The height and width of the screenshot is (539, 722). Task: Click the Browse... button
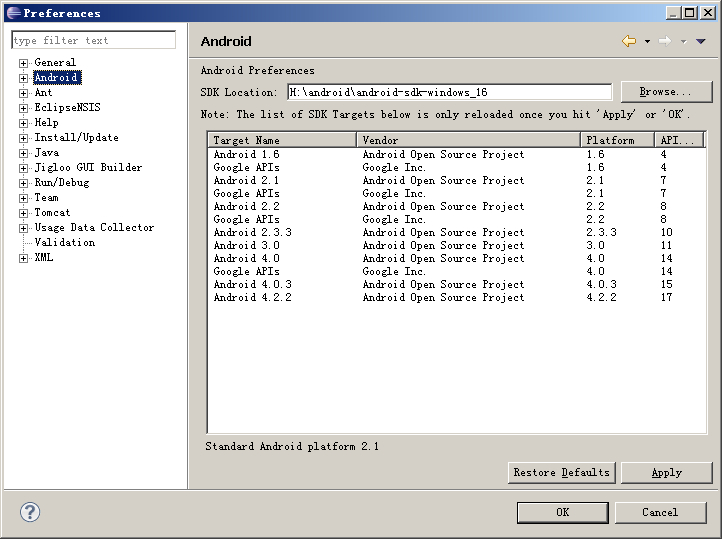coord(666,92)
